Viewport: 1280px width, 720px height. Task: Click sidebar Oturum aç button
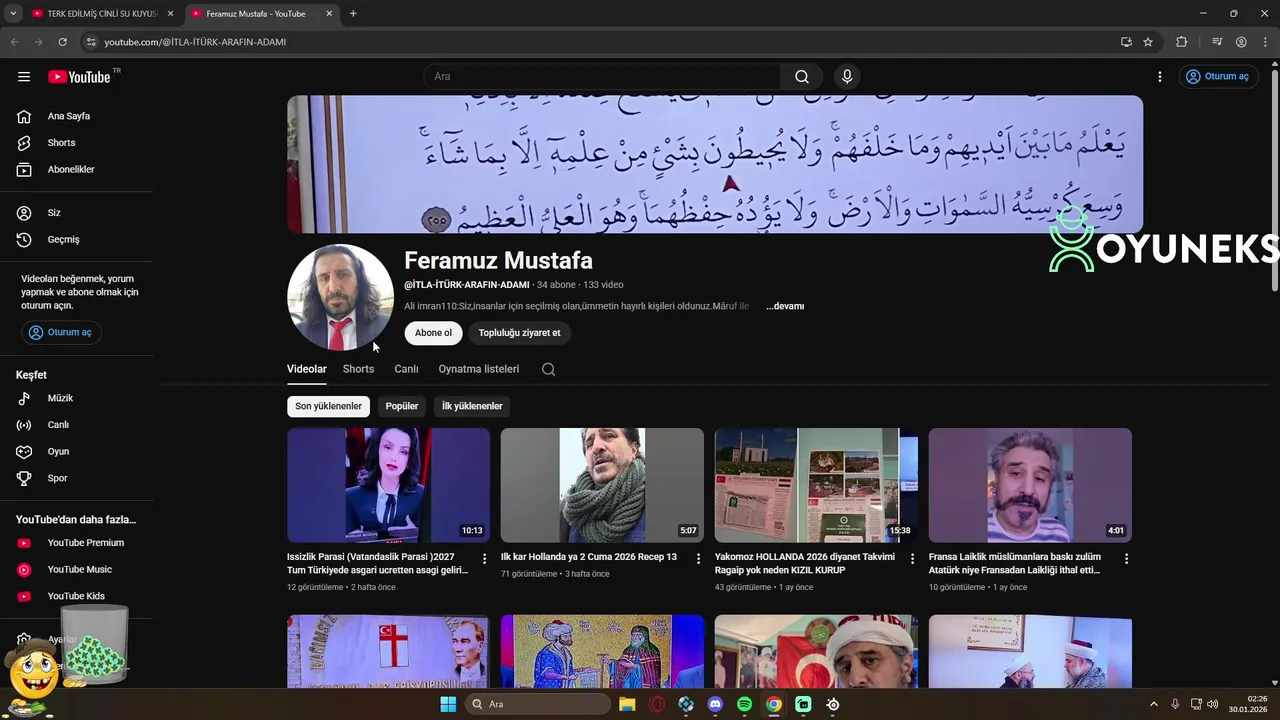click(61, 333)
